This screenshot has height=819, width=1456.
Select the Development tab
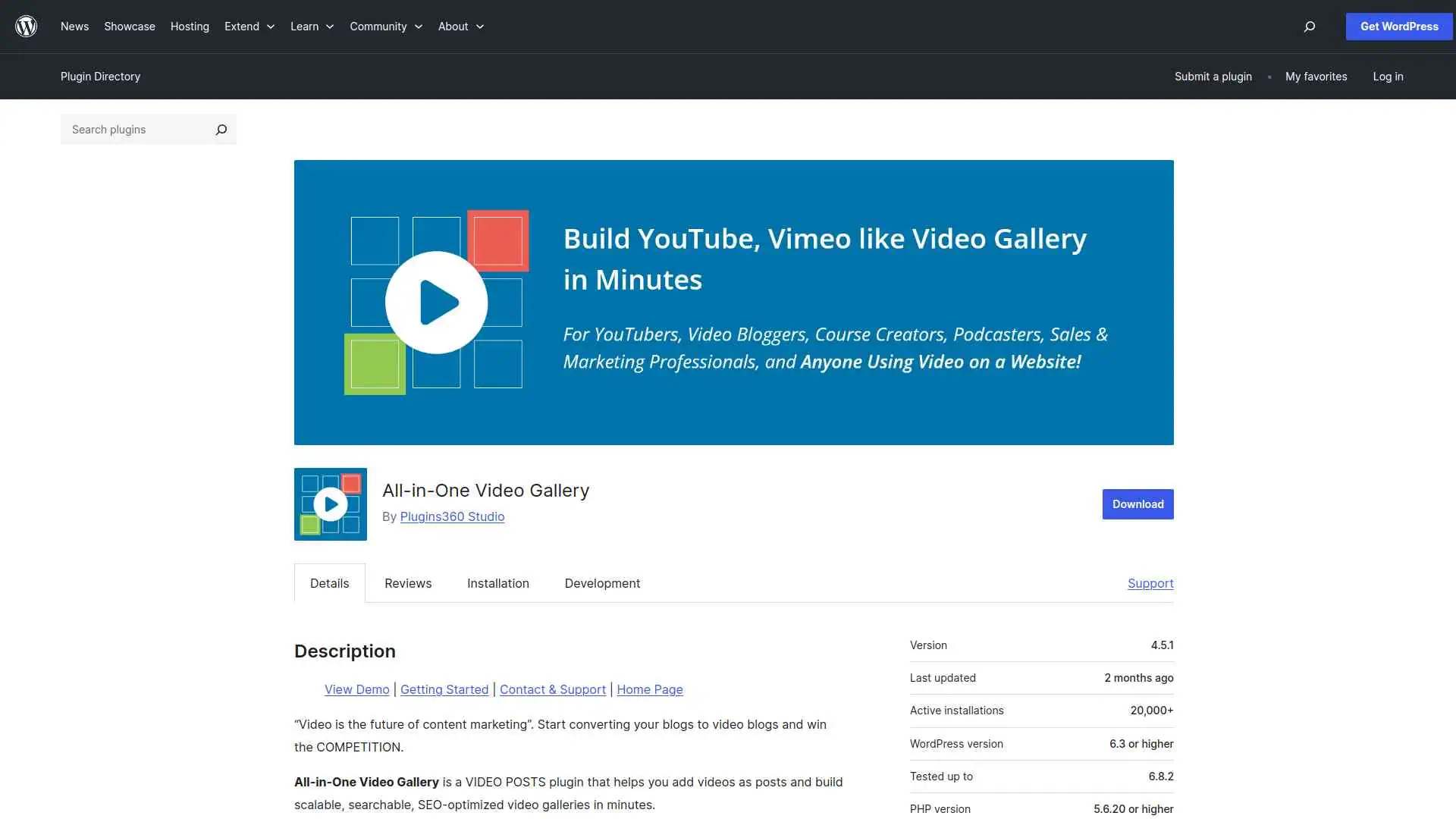601,583
